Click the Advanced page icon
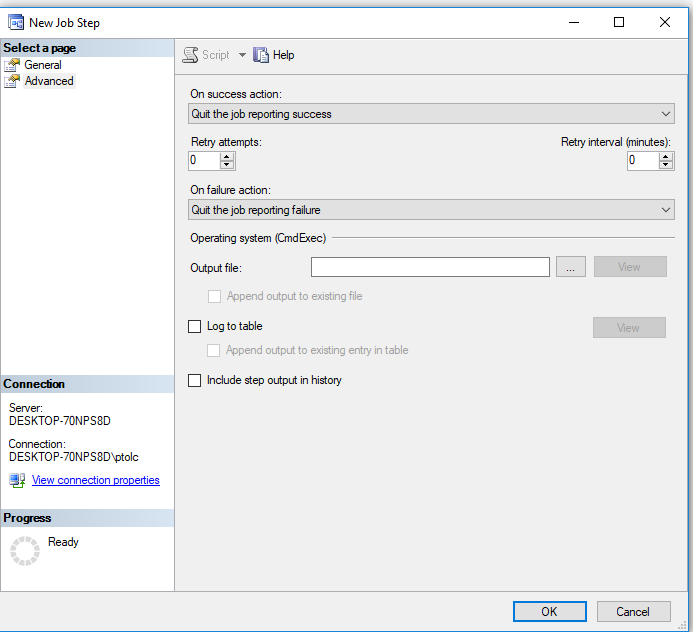693x632 pixels. pos(12,81)
